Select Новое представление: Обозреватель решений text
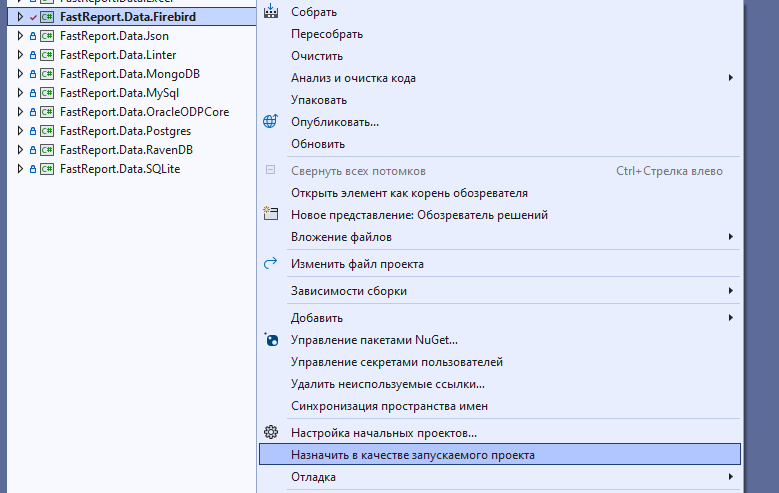The image size is (779, 493). [419, 215]
